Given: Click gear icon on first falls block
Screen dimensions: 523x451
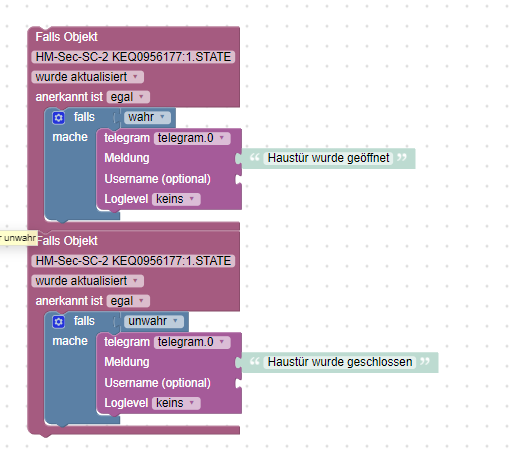Looking at the screenshot, I should [x=58, y=118].
